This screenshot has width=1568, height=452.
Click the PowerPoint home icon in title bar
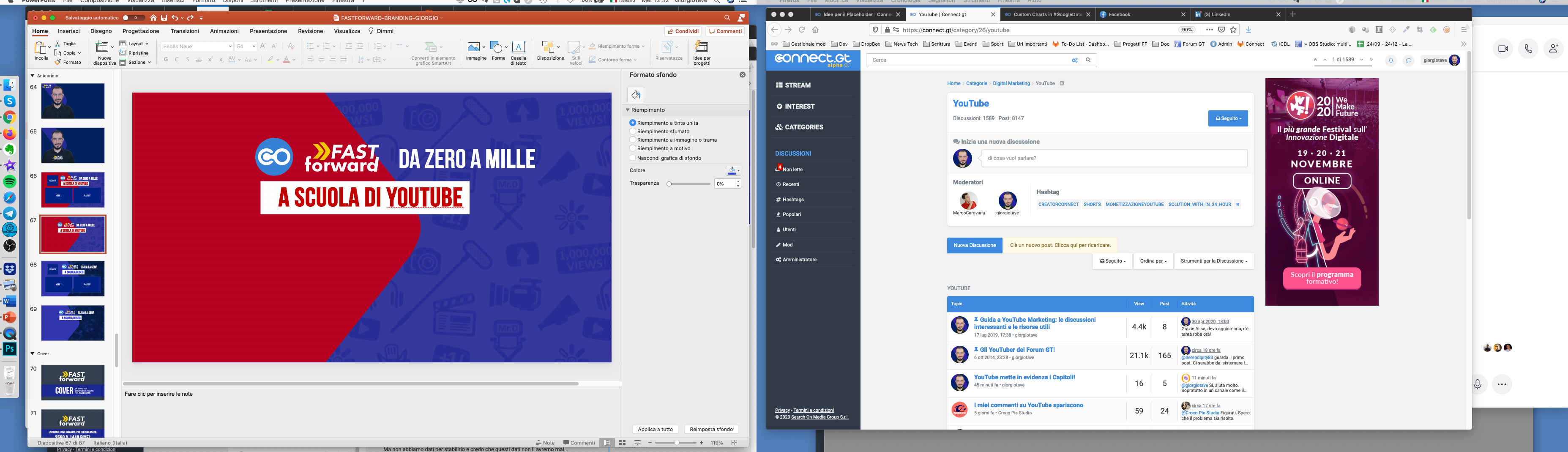click(153, 18)
